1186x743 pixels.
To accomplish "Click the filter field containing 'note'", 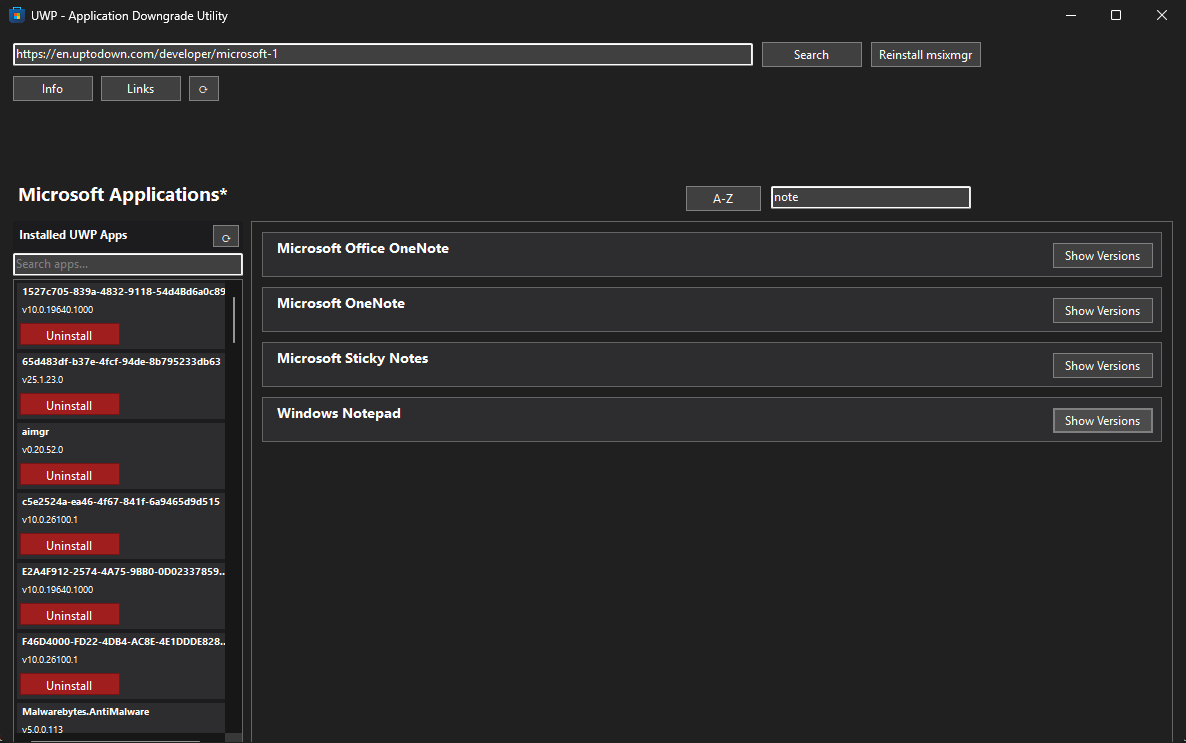I will 871,197.
